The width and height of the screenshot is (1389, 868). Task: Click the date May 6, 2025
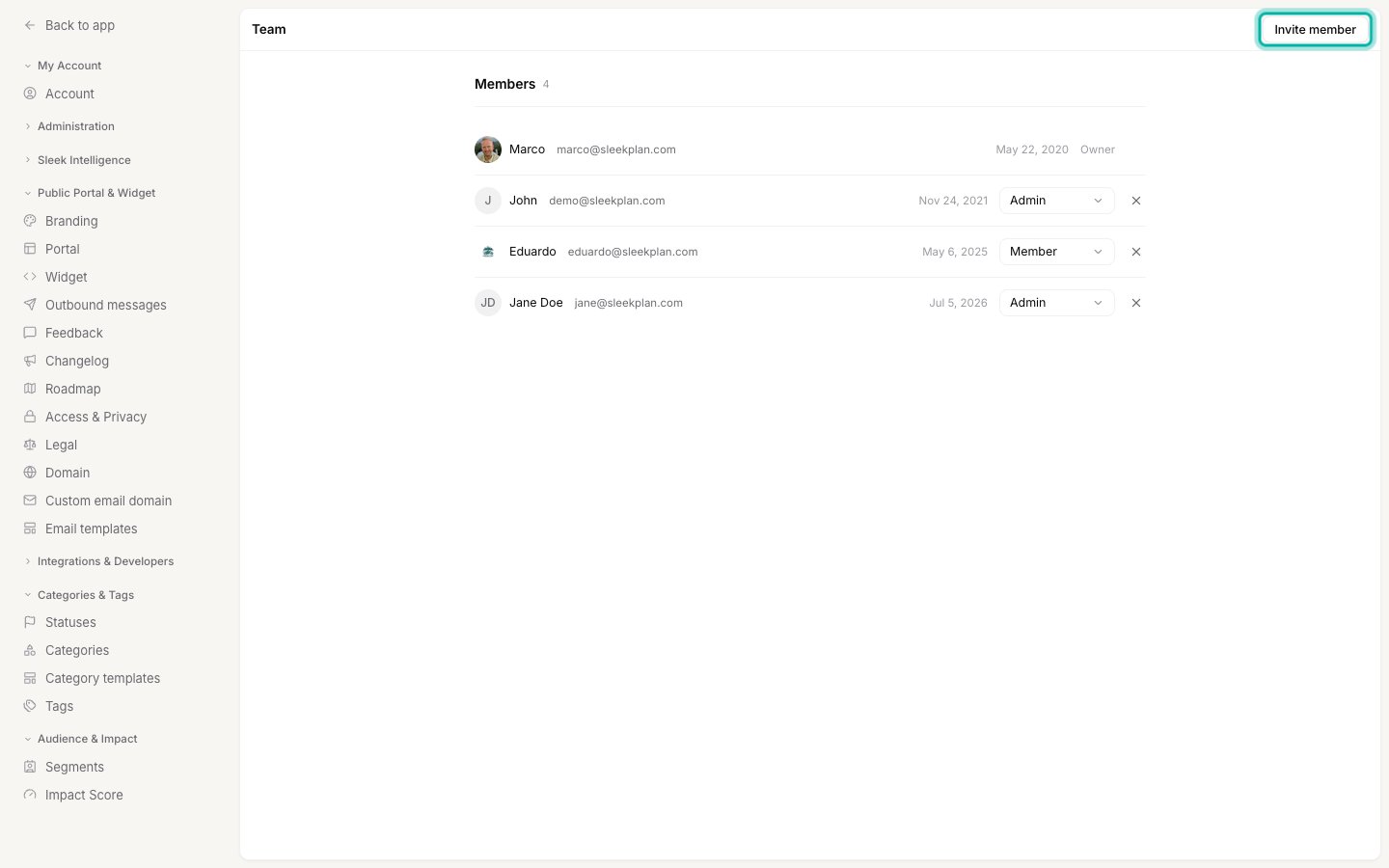[x=955, y=252]
